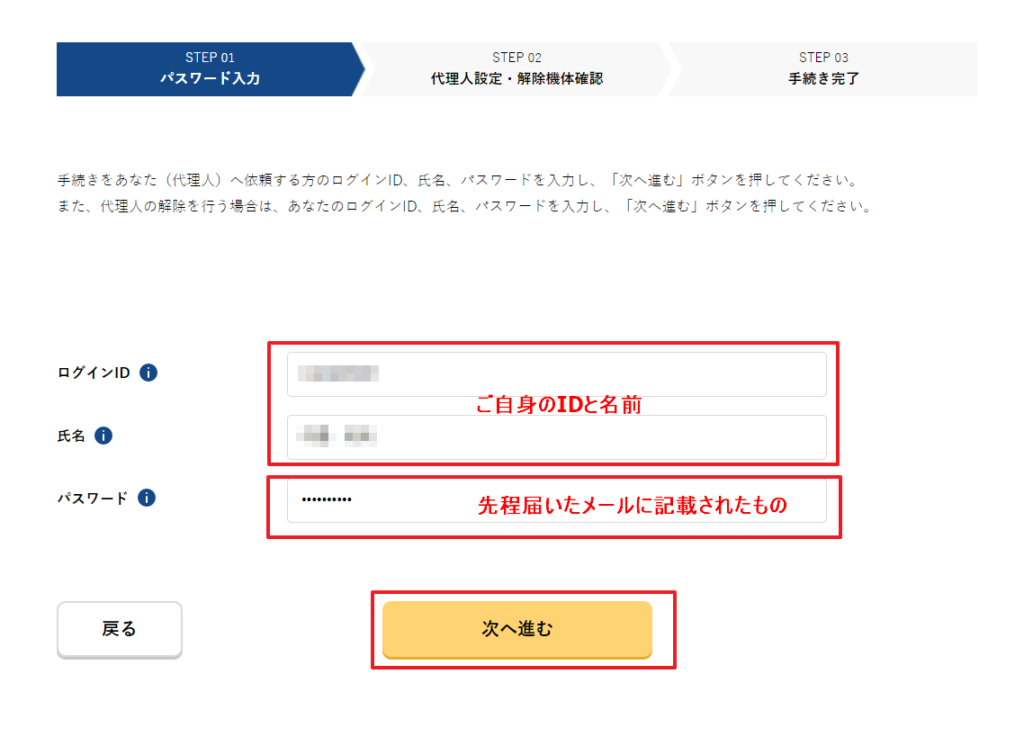1024x737 pixels.
Task: Click the masked password dots
Action: pos(326,500)
